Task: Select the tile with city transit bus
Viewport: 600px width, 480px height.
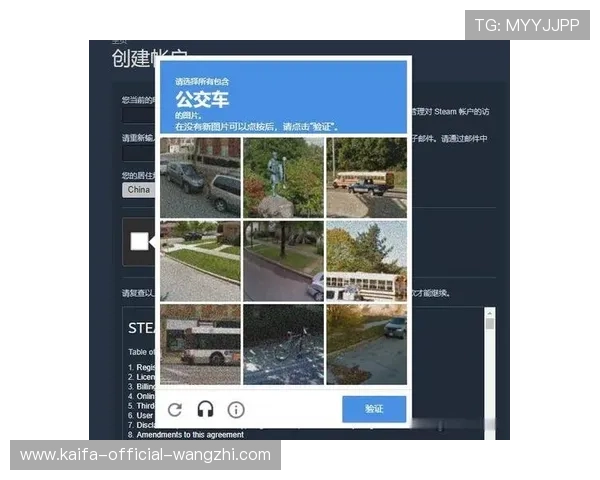Action: [200, 344]
